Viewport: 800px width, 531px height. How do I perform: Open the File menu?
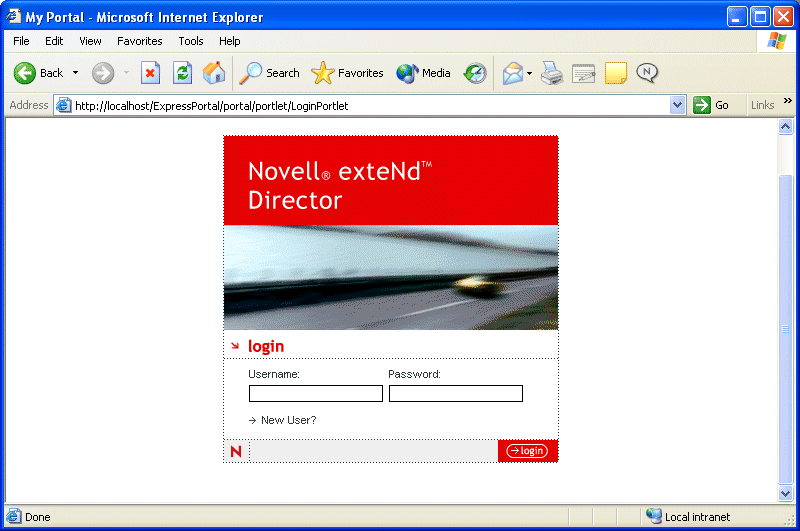(x=21, y=41)
